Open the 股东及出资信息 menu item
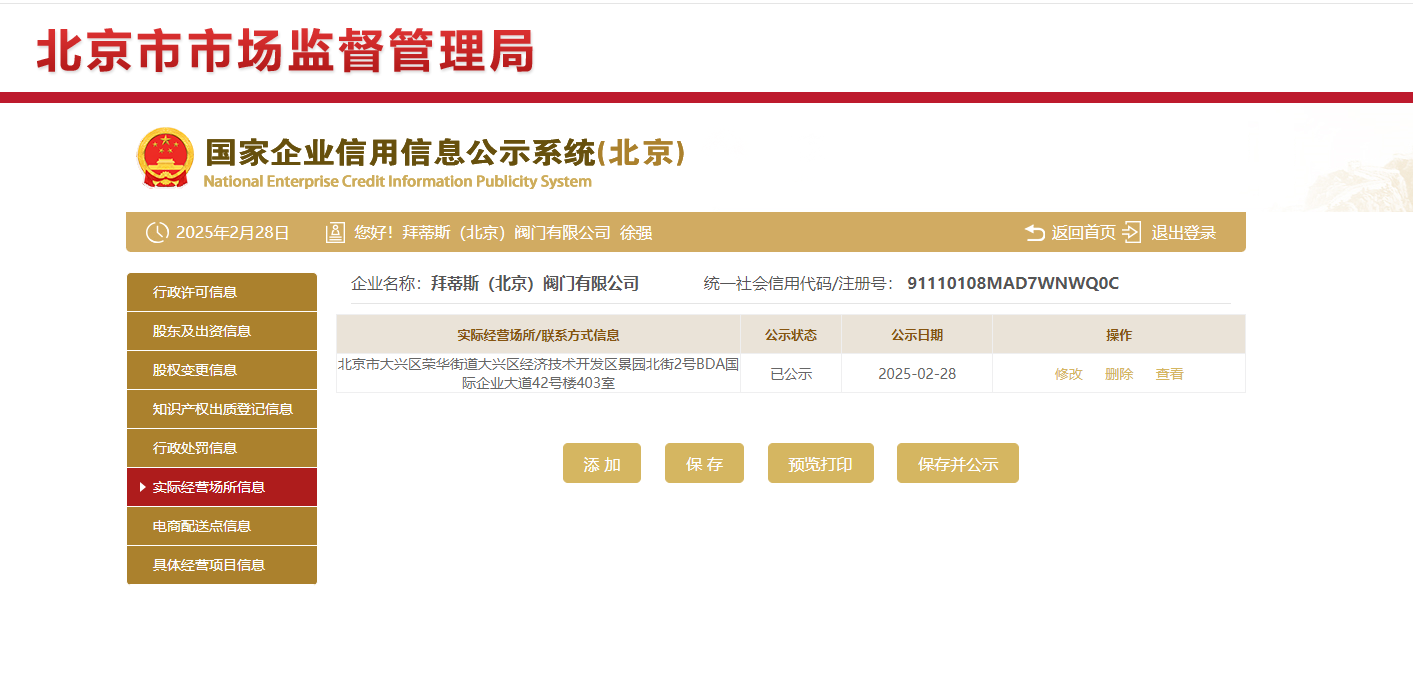 [222, 331]
